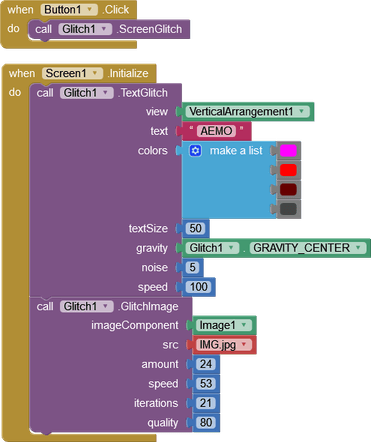Pick the dark maroon color swatch
The height and width of the screenshot is (442, 371).
(288, 190)
